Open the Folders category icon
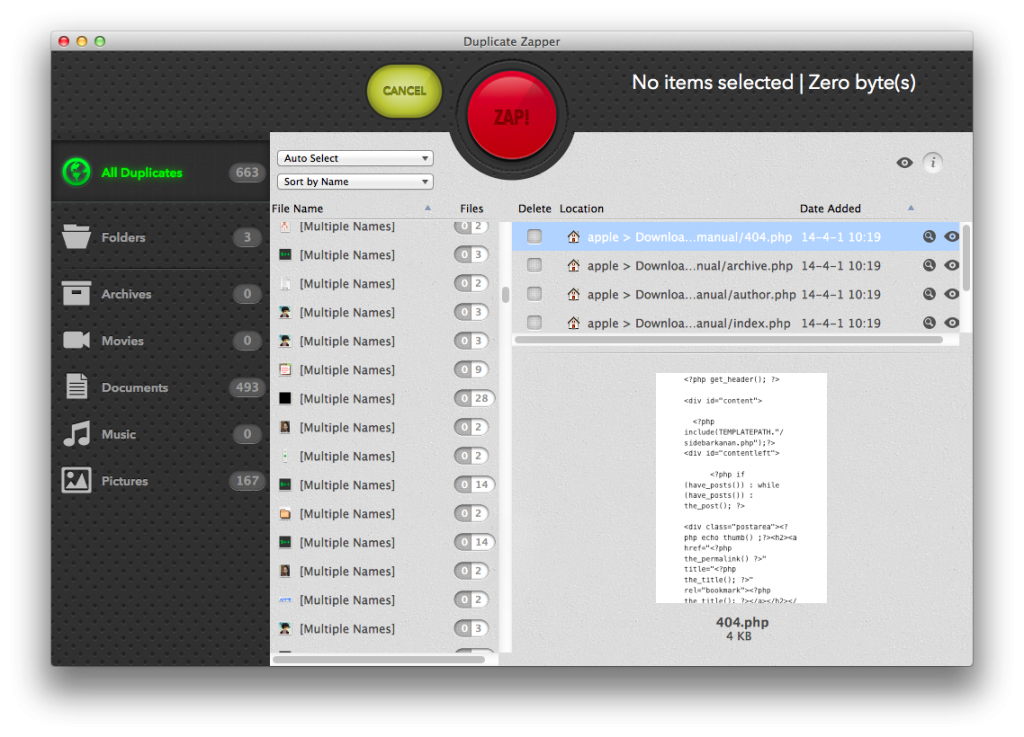1024x737 pixels. click(x=77, y=238)
